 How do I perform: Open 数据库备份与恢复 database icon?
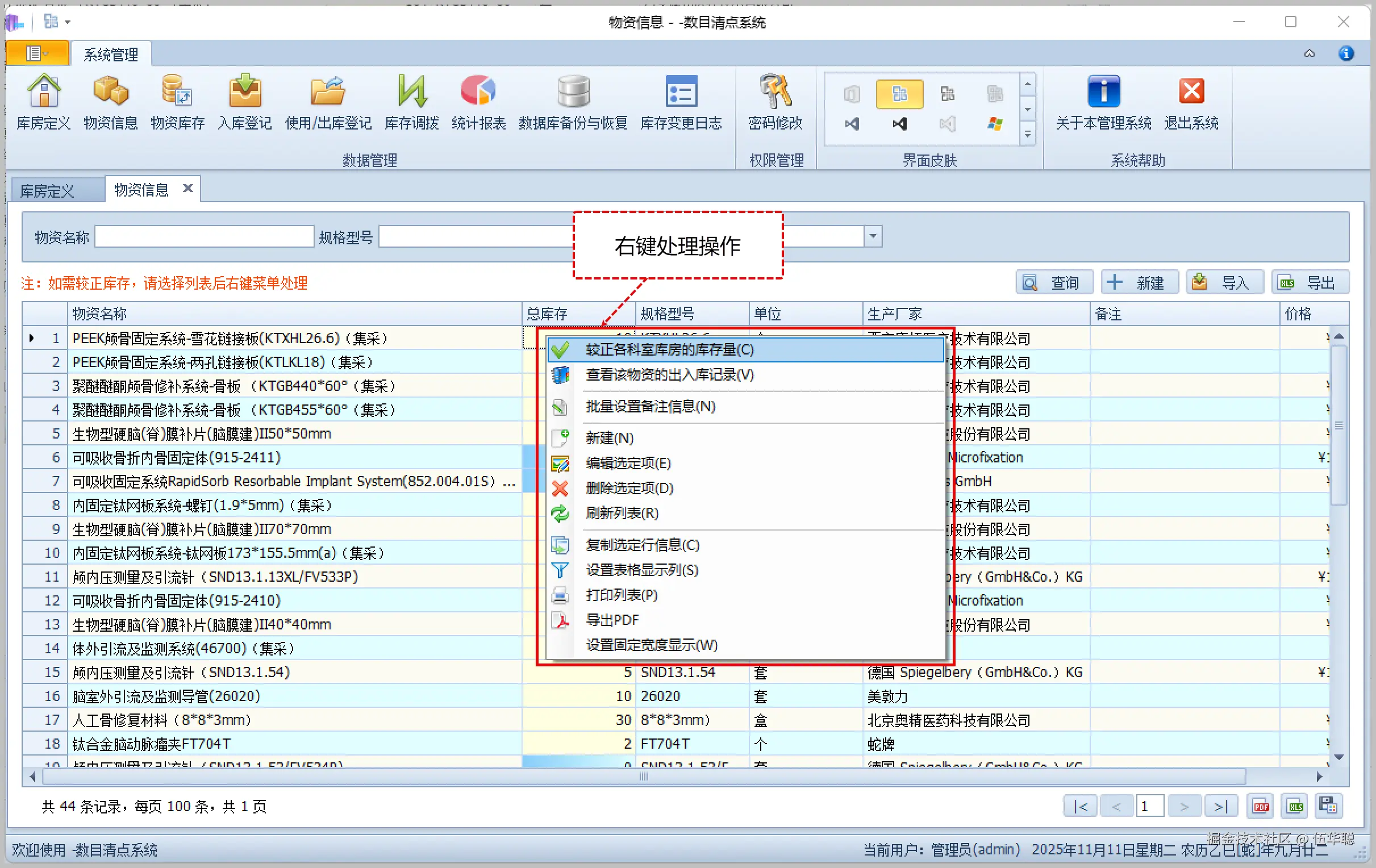(573, 91)
